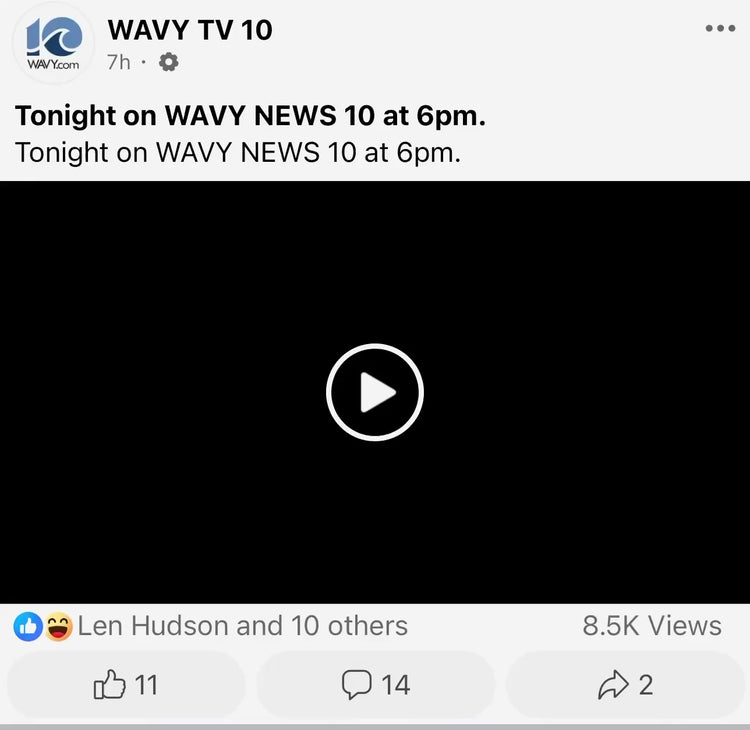Open comments with the speech bubble icon

click(x=357, y=685)
